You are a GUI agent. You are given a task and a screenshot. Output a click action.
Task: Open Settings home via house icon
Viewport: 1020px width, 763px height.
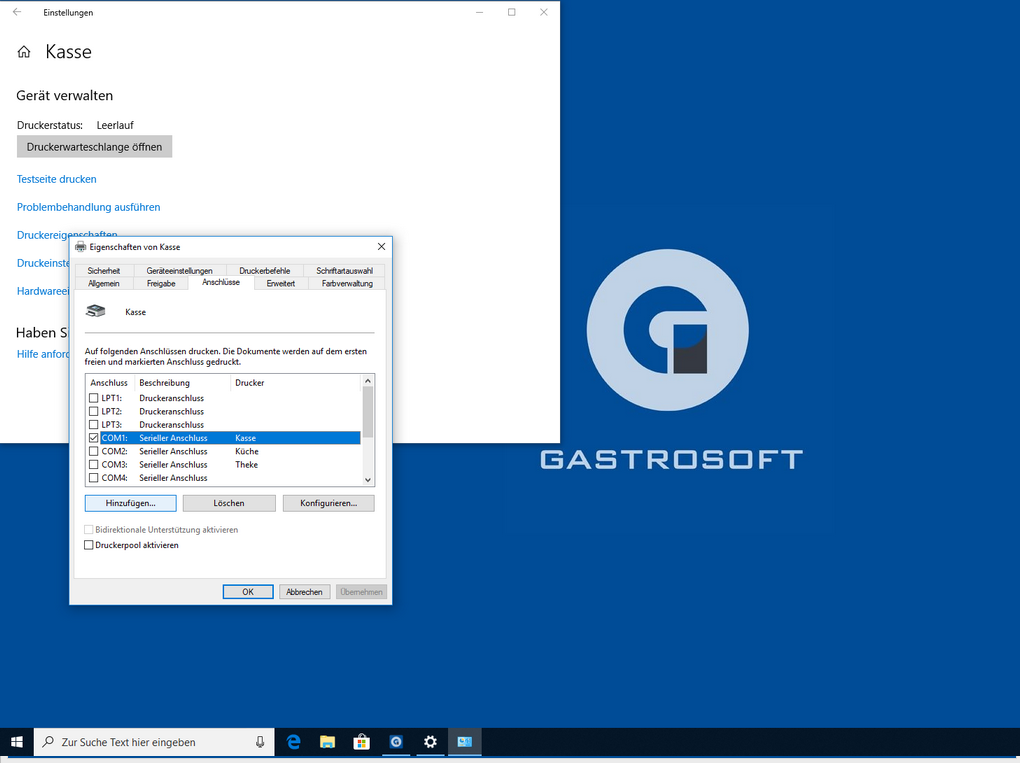(x=24, y=52)
